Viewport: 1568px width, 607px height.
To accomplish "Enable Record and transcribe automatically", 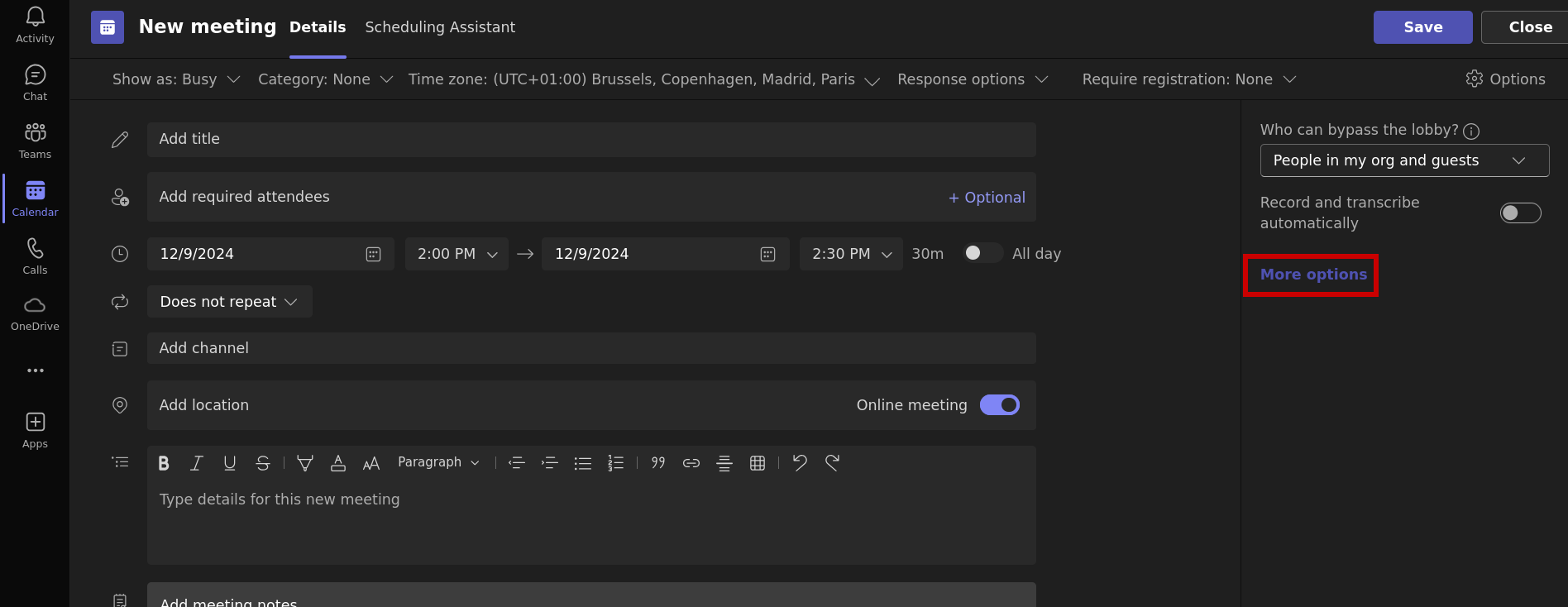I will pyautogui.click(x=1521, y=213).
